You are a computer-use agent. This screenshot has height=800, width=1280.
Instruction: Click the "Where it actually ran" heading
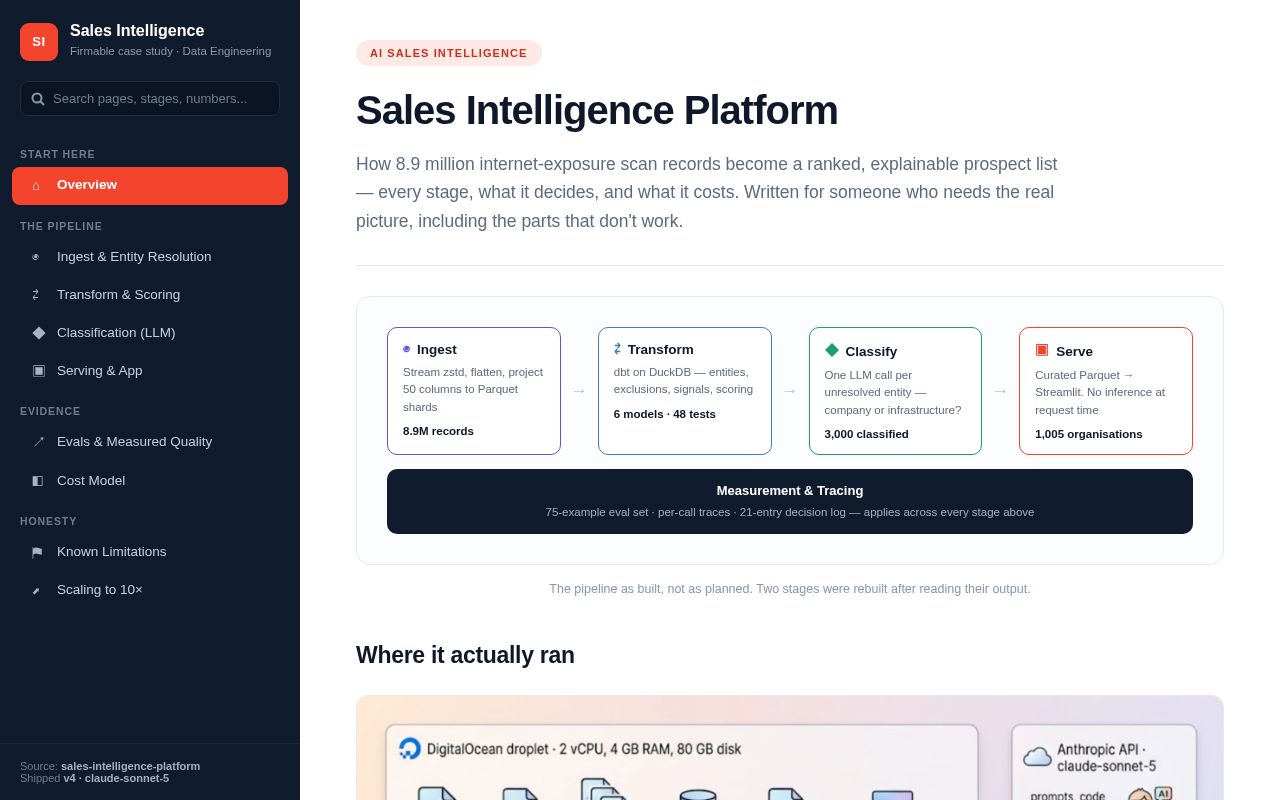click(x=465, y=655)
